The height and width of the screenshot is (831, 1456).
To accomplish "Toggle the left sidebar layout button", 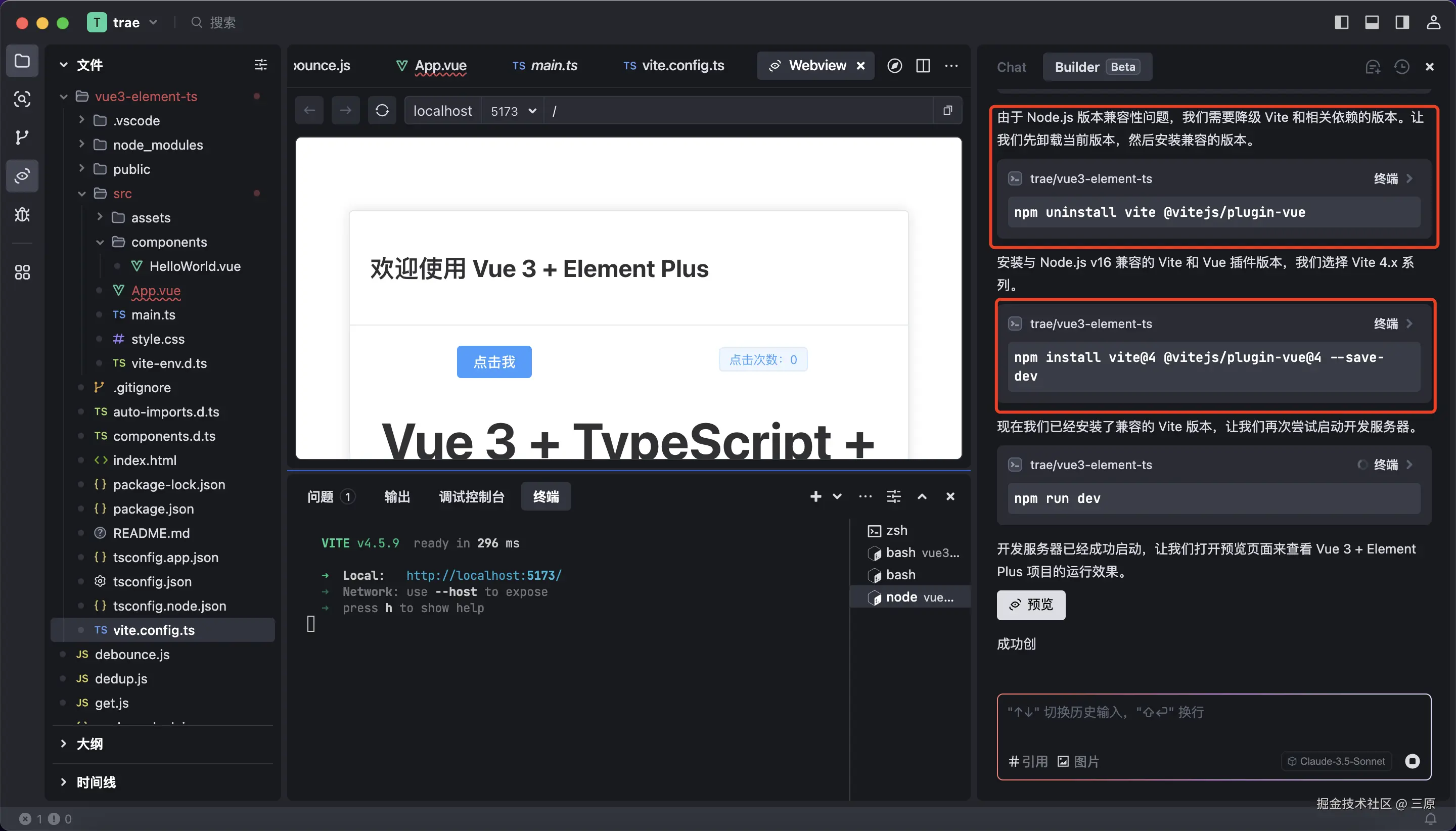I will (x=1341, y=22).
